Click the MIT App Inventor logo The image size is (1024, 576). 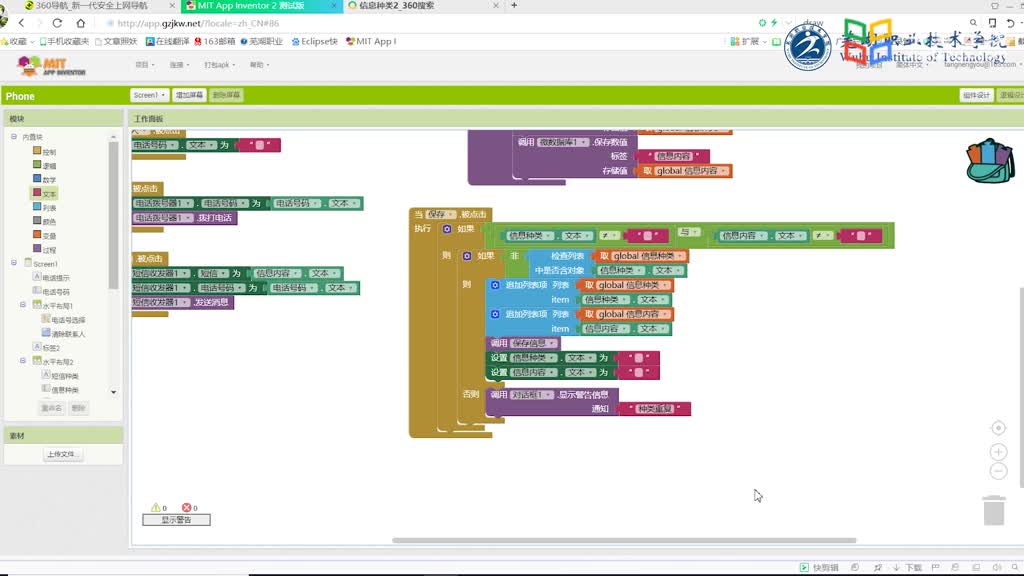tap(51, 66)
